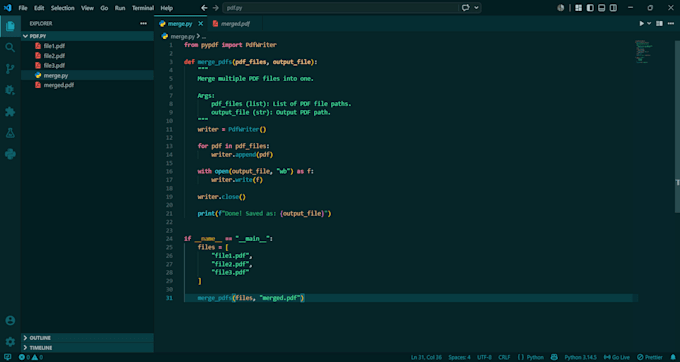Run Python file with the play button
This screenshot has height=362, width=680.
[641, 23]
